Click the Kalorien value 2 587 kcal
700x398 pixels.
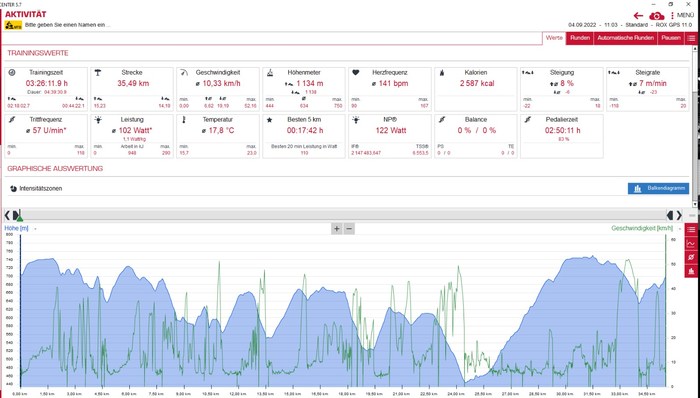click(x=477, y=83)
